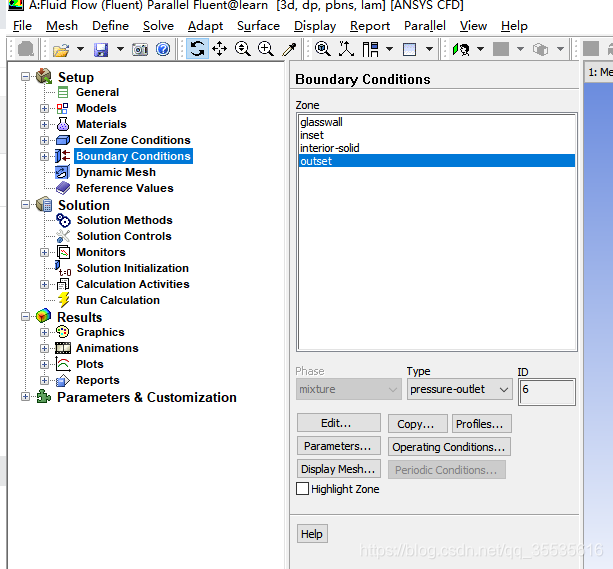Screen dimensions: 613x569
Task: Click the green view/lighting toolbar icon
Action: 461,49
